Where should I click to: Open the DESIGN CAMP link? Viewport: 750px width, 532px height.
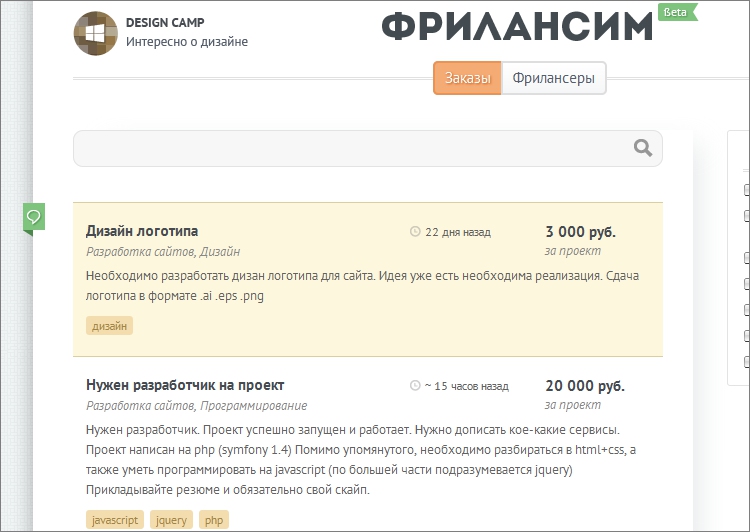pyautogui.click(x=165, y=22)
